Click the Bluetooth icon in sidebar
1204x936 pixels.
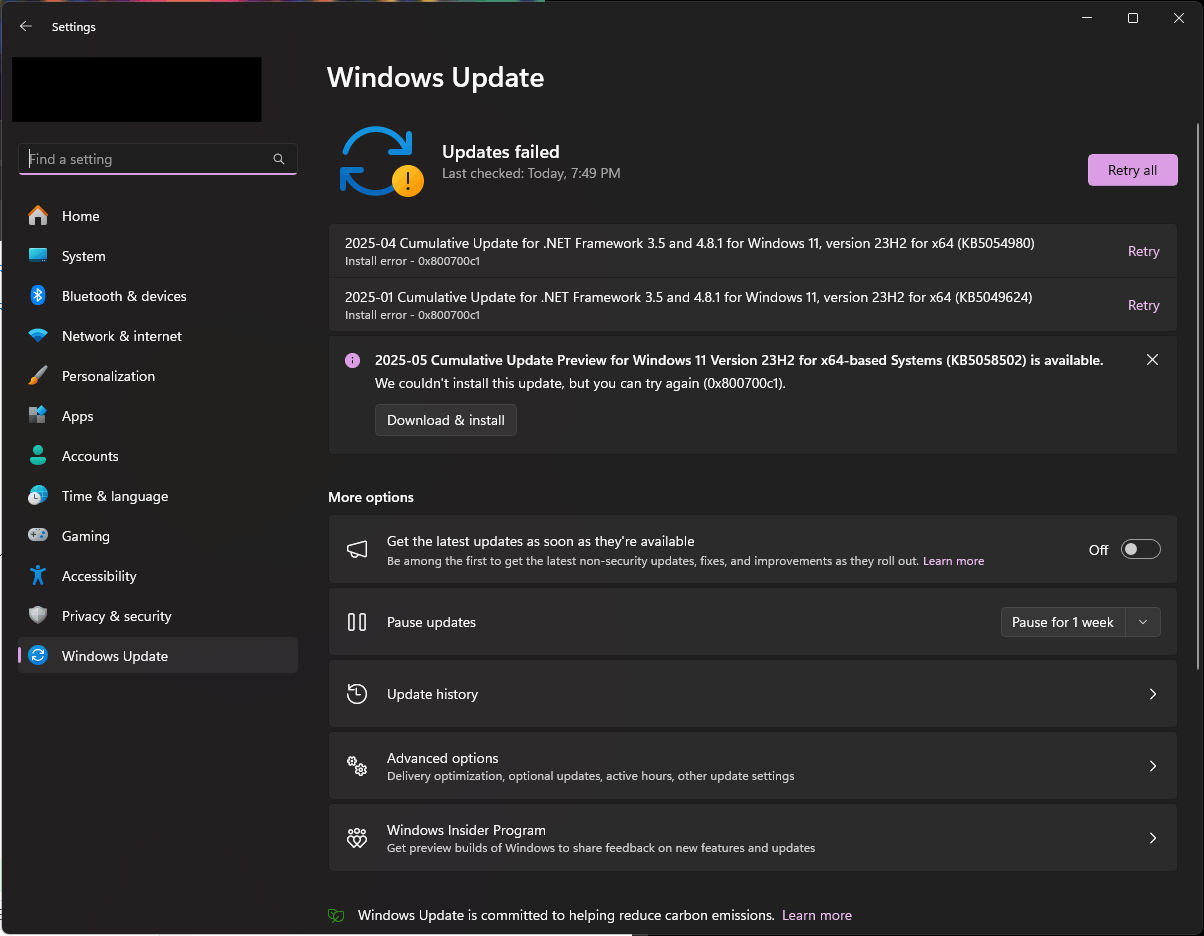(38, 296)
